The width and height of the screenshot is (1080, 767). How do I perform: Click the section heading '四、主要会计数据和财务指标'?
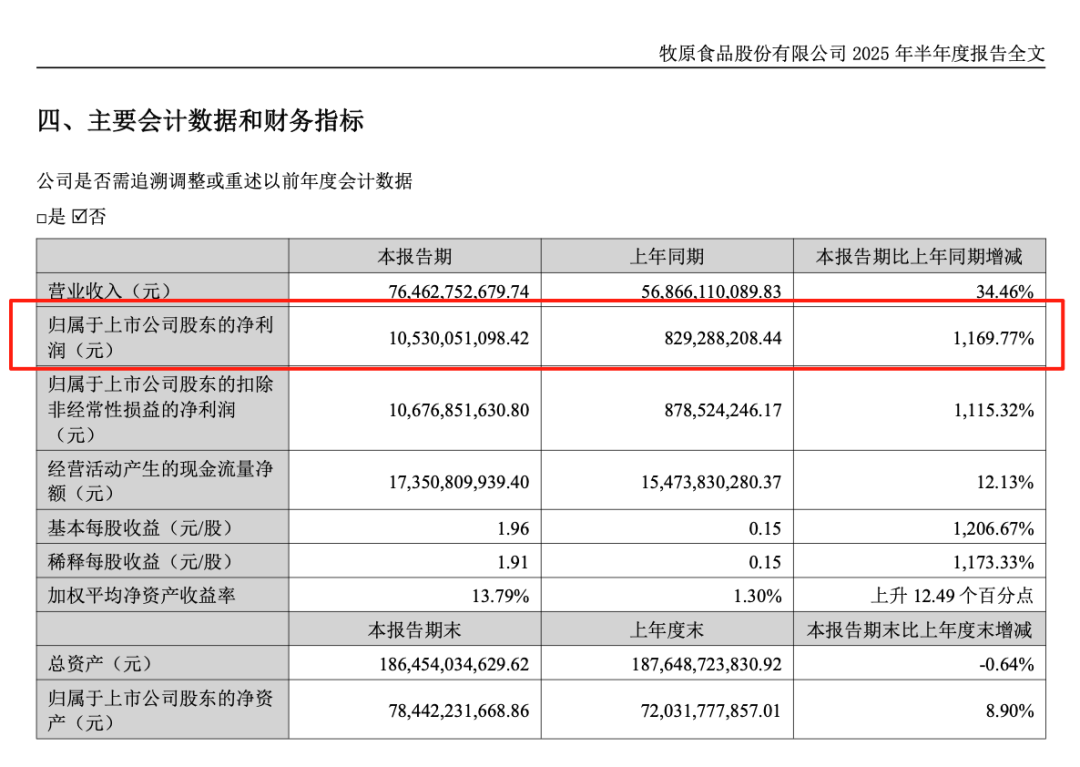pyautogui.click(x=200, y=122)
